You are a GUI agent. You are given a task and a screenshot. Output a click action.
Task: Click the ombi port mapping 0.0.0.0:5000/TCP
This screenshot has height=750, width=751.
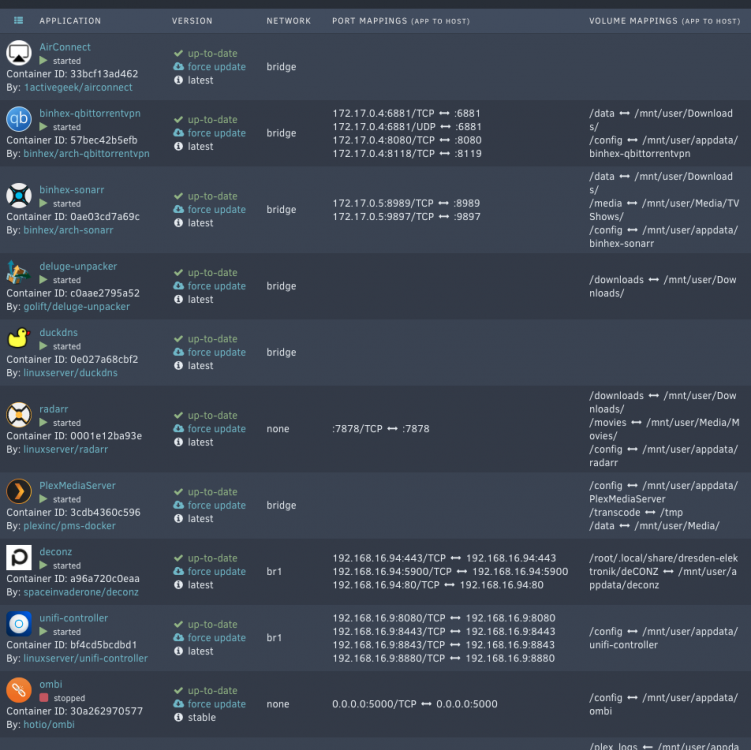[x=415, y=704]
